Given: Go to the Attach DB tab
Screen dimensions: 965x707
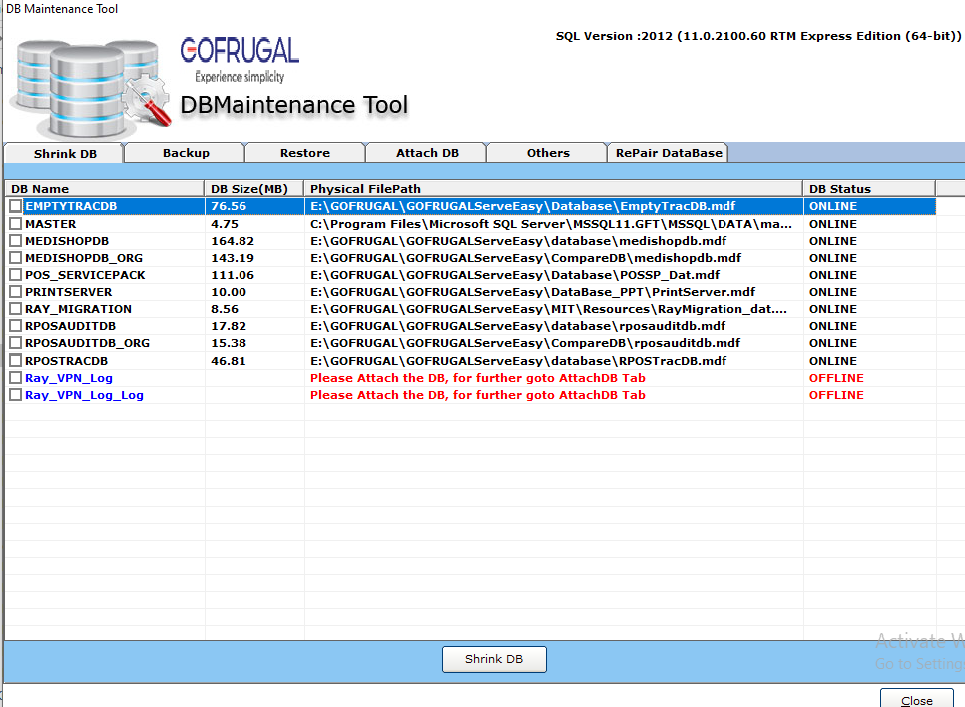Looking at the screenshot, I should pos(427,153).
